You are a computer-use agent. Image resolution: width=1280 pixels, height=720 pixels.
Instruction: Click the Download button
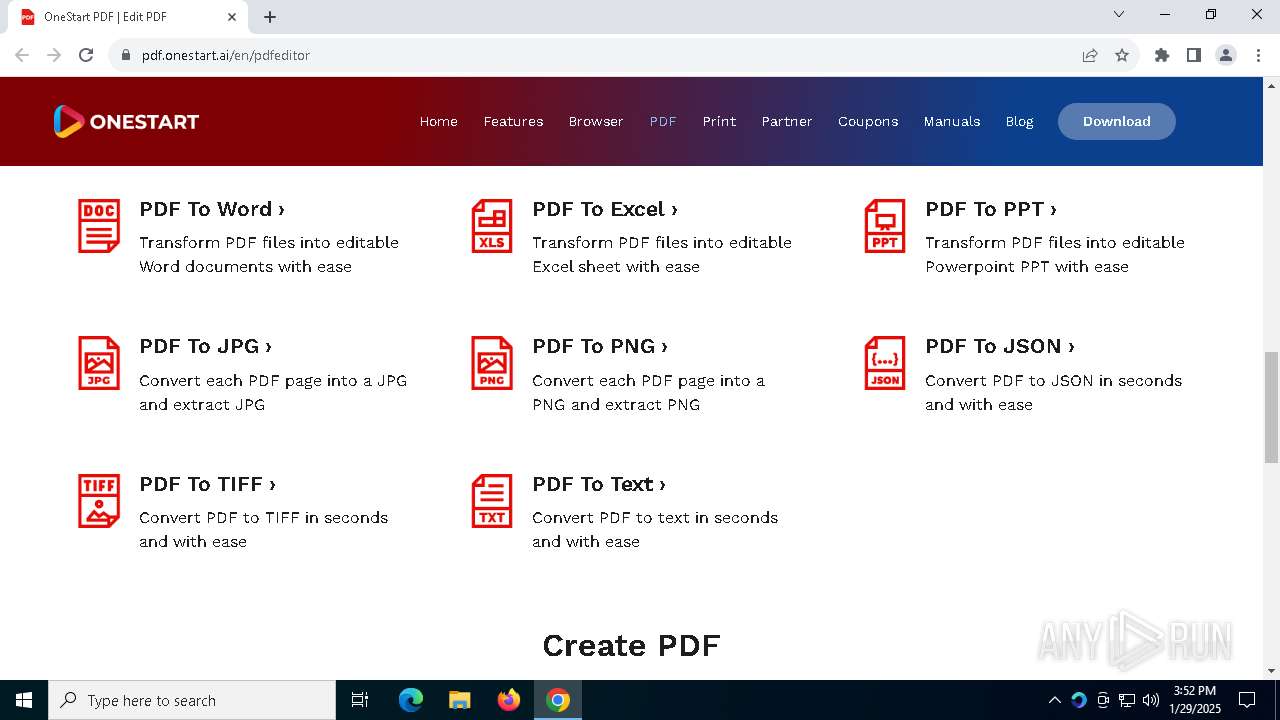click(x=1117, y=121)
